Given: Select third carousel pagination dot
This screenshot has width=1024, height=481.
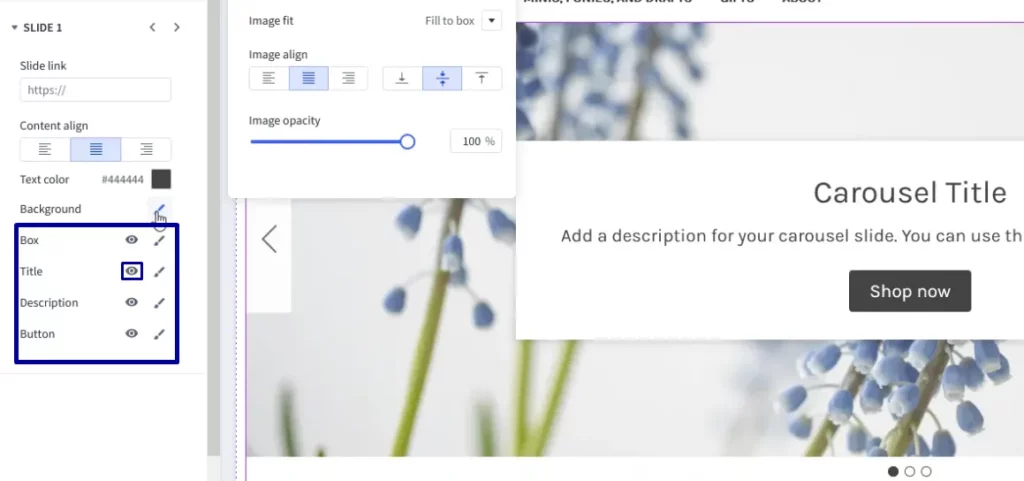Looking at the screenshot, I should [926, 471].
